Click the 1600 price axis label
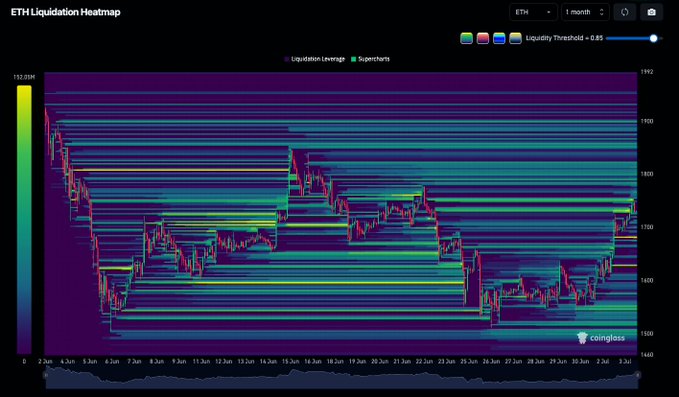This screenshot has width=679, height=397. 647,280
